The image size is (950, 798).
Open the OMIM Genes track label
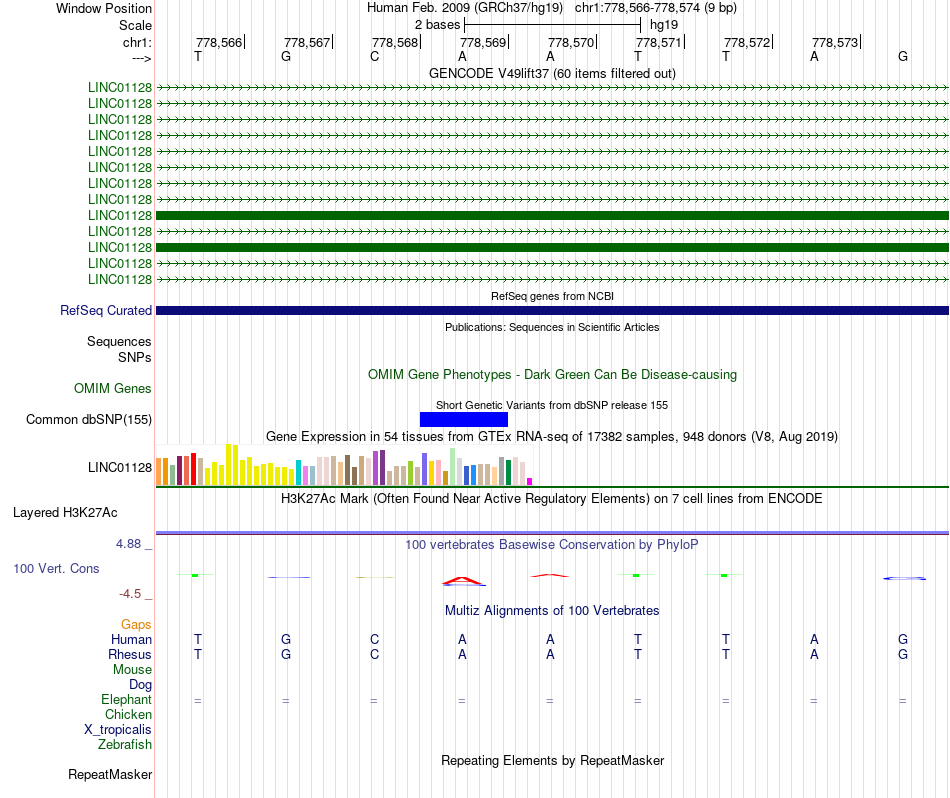pyautogui.click(x=113, y=388)
